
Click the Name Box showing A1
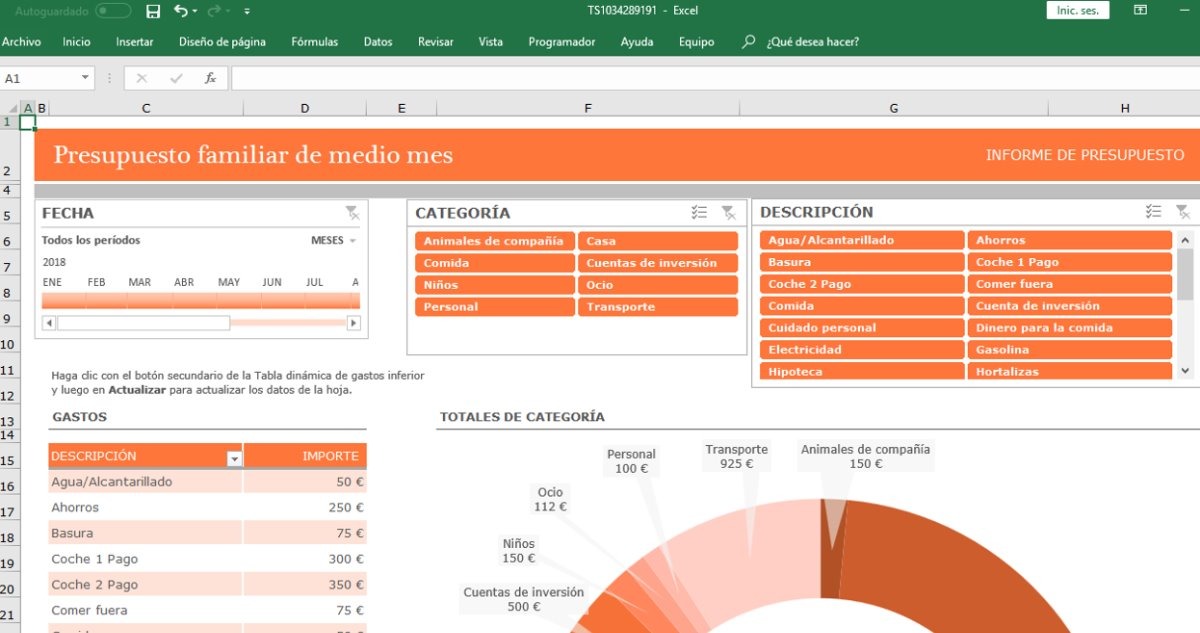(x=39, y=78)
